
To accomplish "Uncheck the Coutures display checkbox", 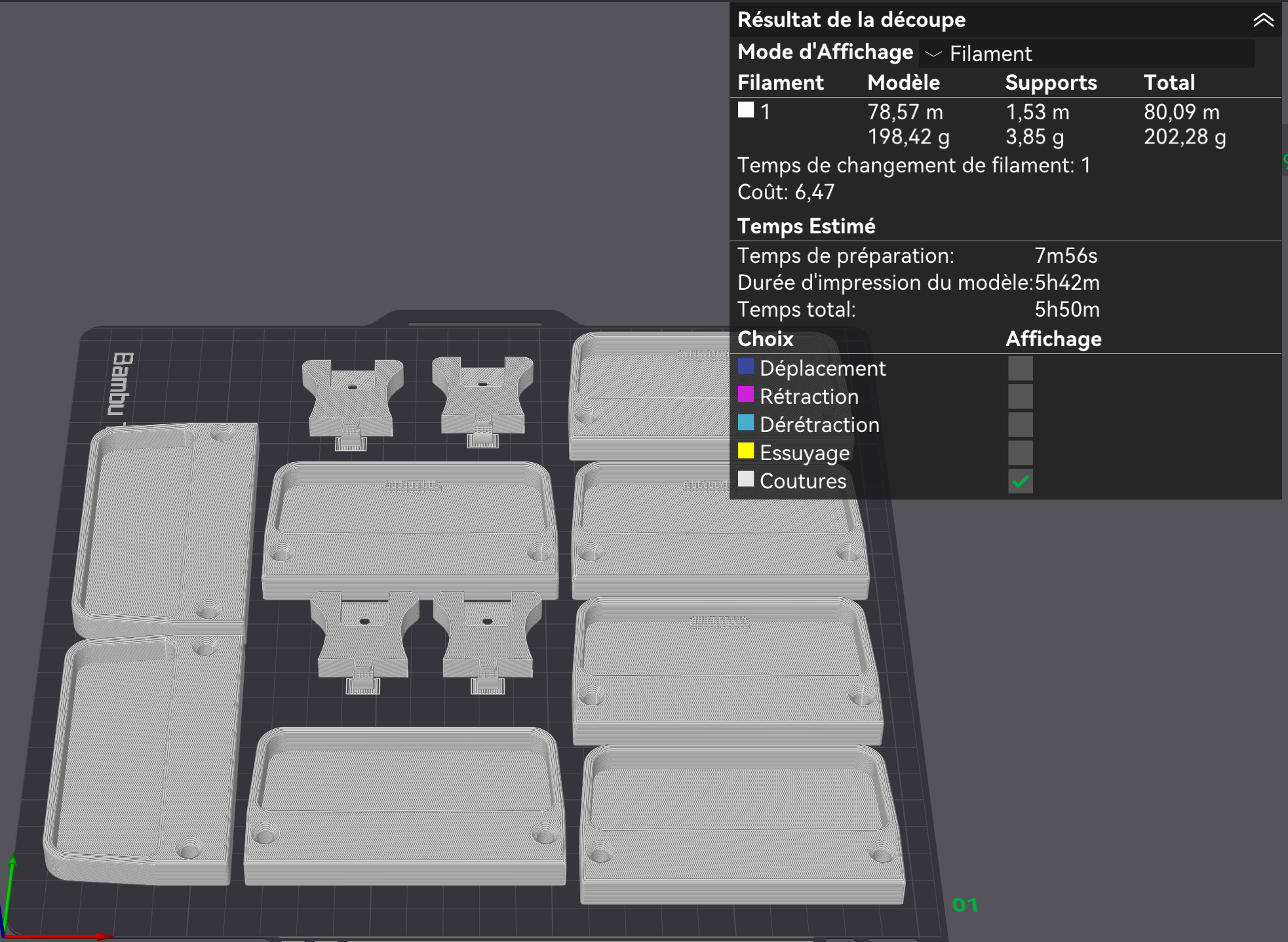I will click(x=1020, y=482).
